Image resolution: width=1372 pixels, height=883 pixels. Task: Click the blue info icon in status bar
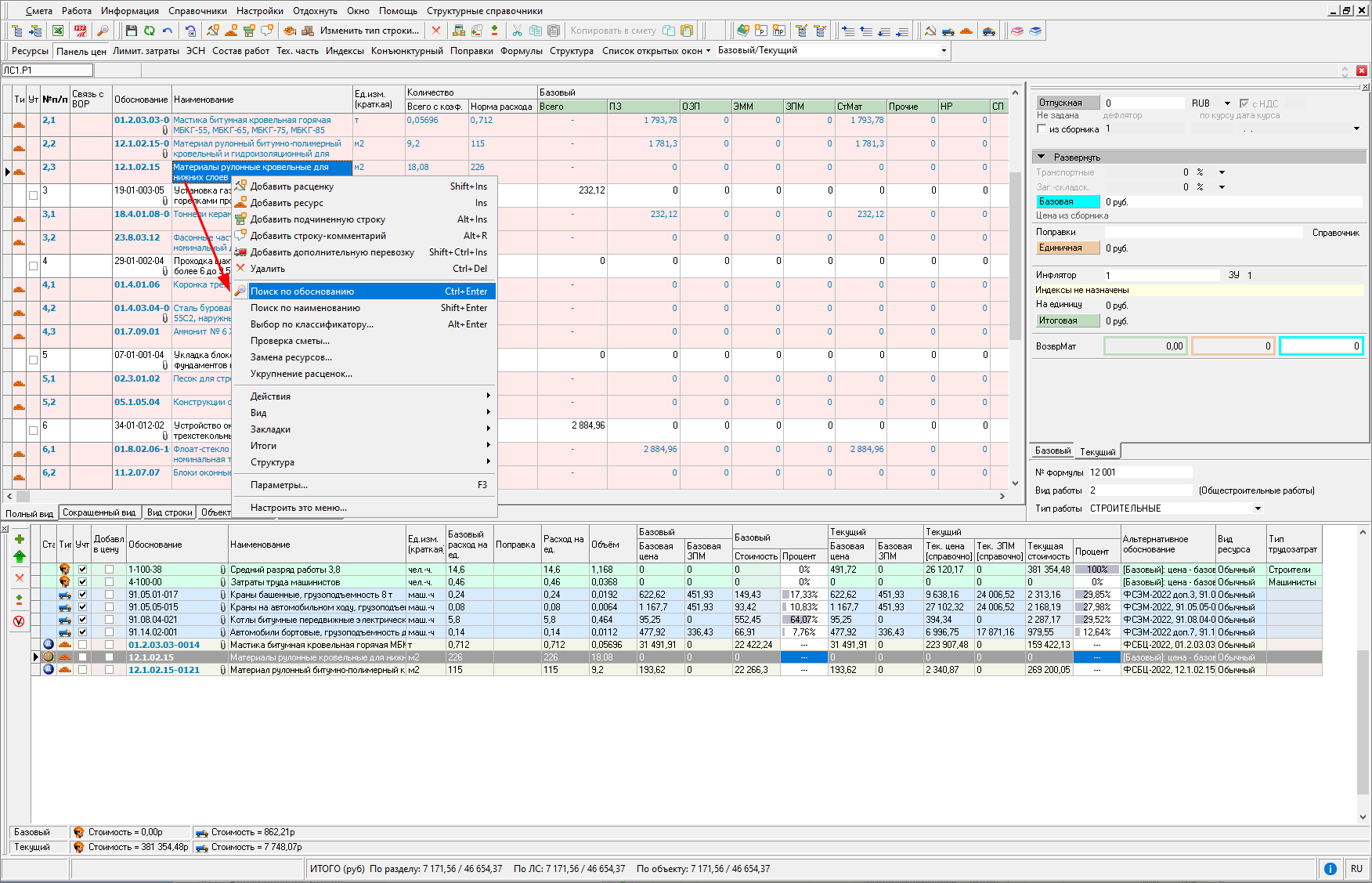[x=1330, y=869]
